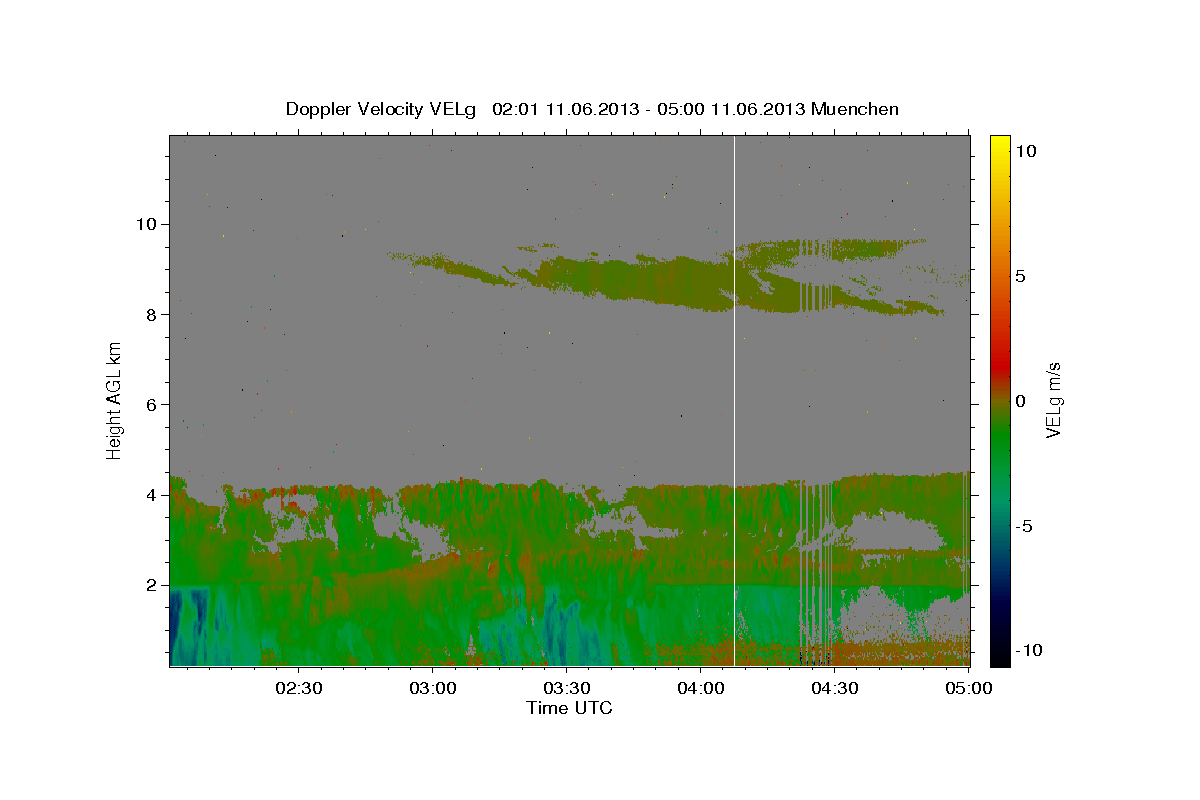1200x800 pixels.
Task: Click the 'Muenchen' location label in title
Action: click(x=855, y=109)
